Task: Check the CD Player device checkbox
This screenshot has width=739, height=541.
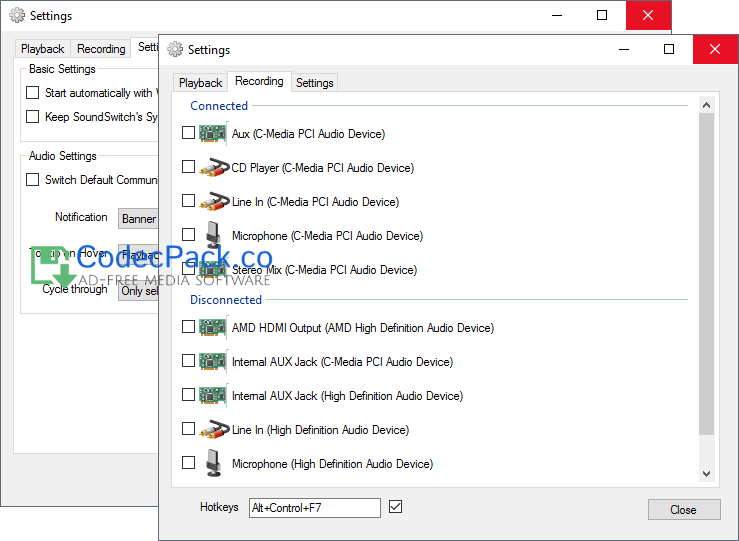Action: click(189, 167)
